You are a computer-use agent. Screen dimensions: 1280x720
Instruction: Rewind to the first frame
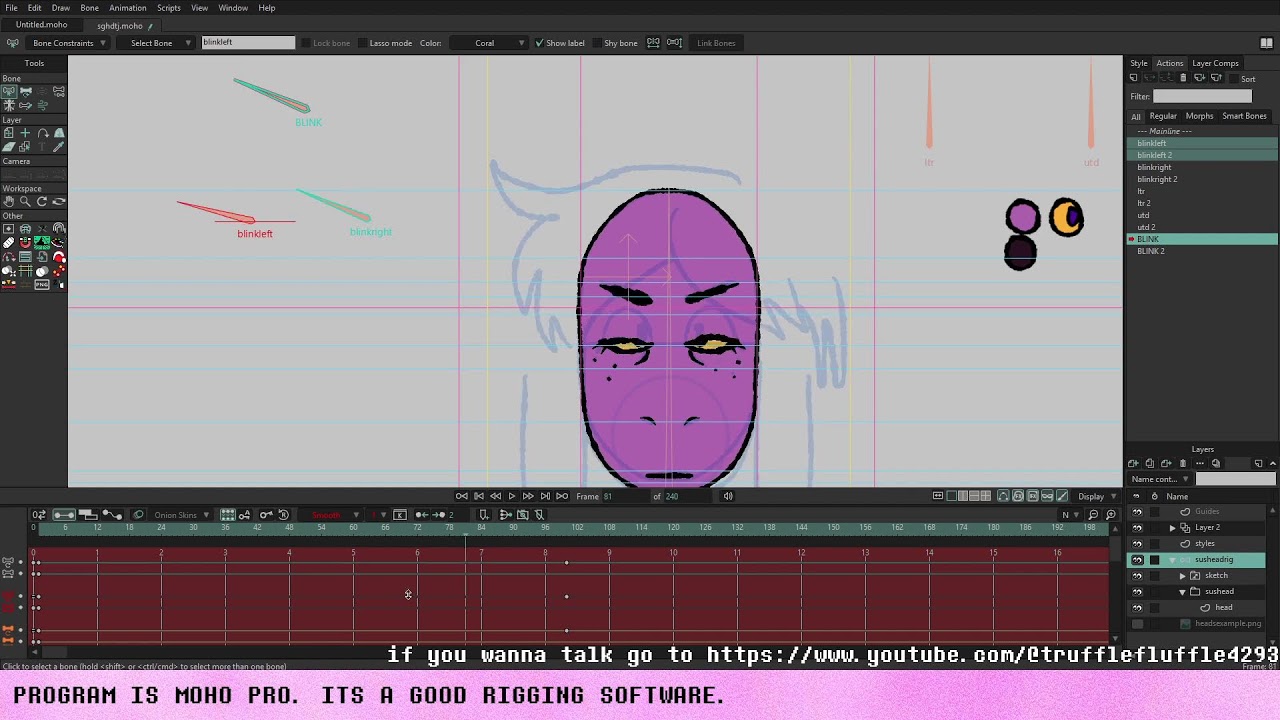tap(462, 496)
